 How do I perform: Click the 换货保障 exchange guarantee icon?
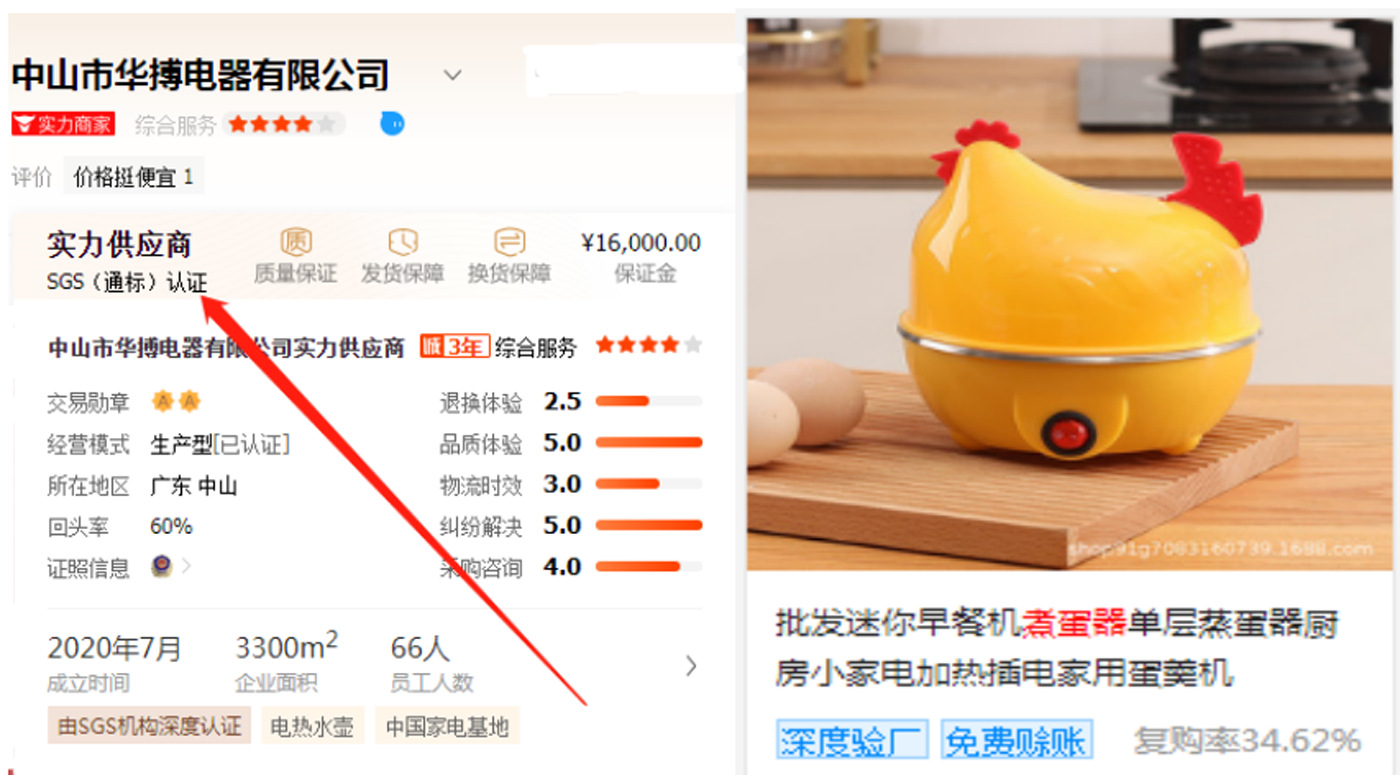coord(510,241)
